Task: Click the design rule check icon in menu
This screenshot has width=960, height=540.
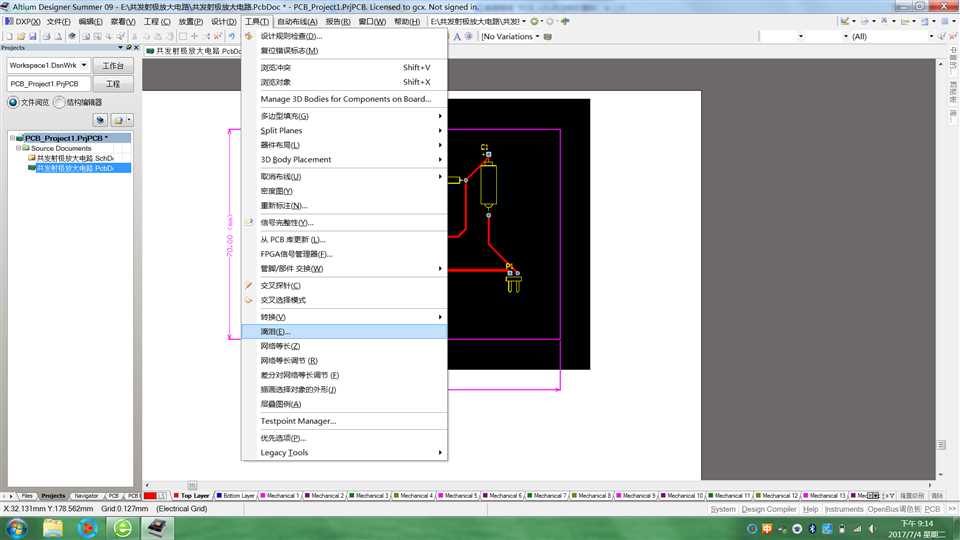Action: [x=249, y=36]
